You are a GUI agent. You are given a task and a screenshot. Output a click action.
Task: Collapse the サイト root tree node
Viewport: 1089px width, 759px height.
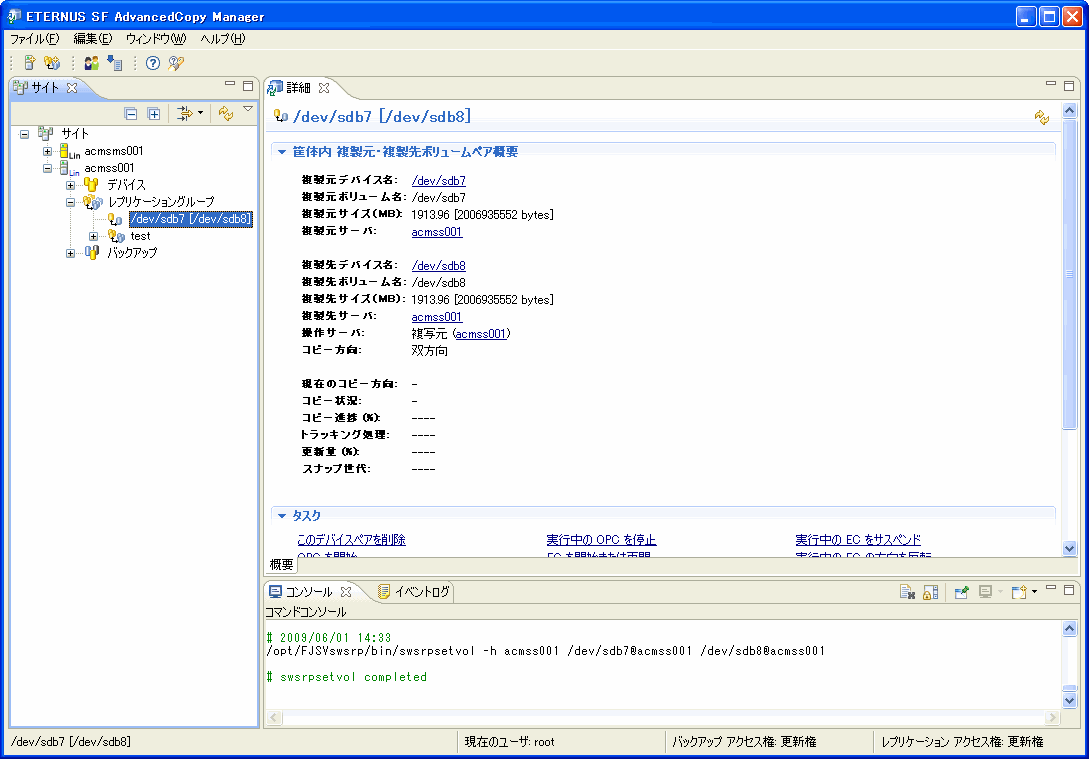pos(24,134)
